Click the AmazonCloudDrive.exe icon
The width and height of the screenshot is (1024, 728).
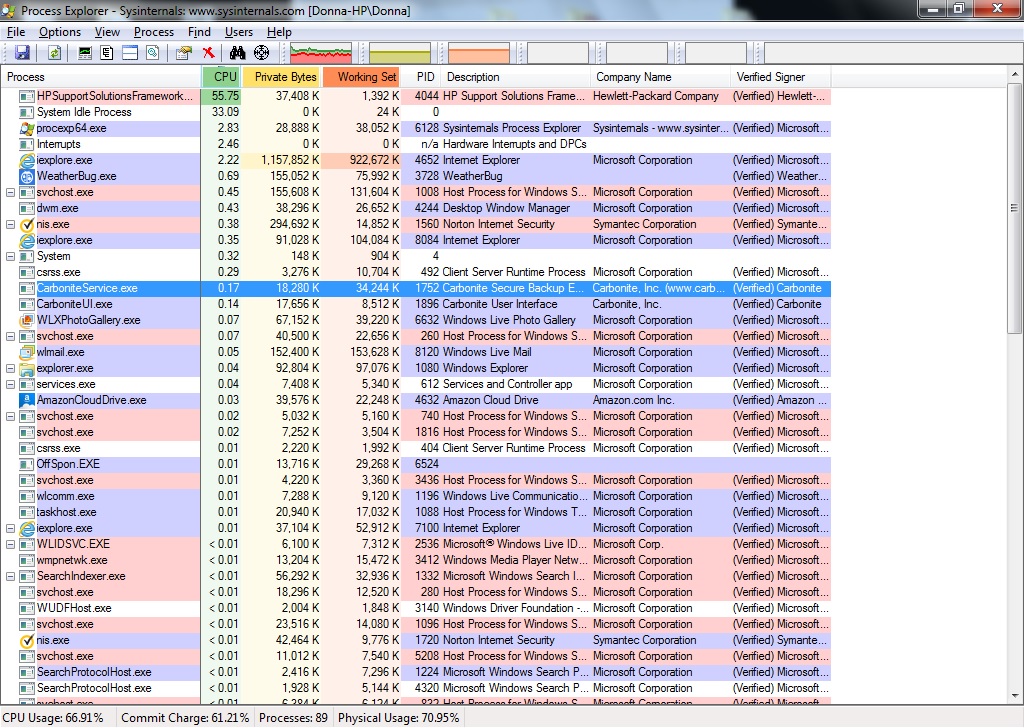click(27, 400)
